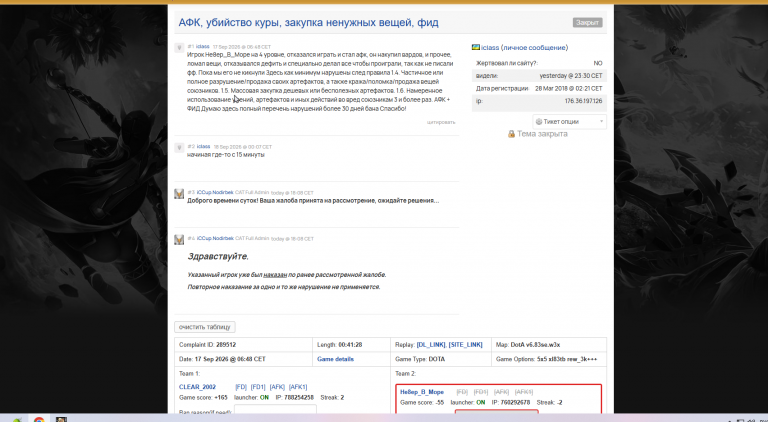Image resolution: width=768 pixels, height=422 pixels.
Task: Click Complaint ID 289512 cell
Action: (x=243, y=345)
